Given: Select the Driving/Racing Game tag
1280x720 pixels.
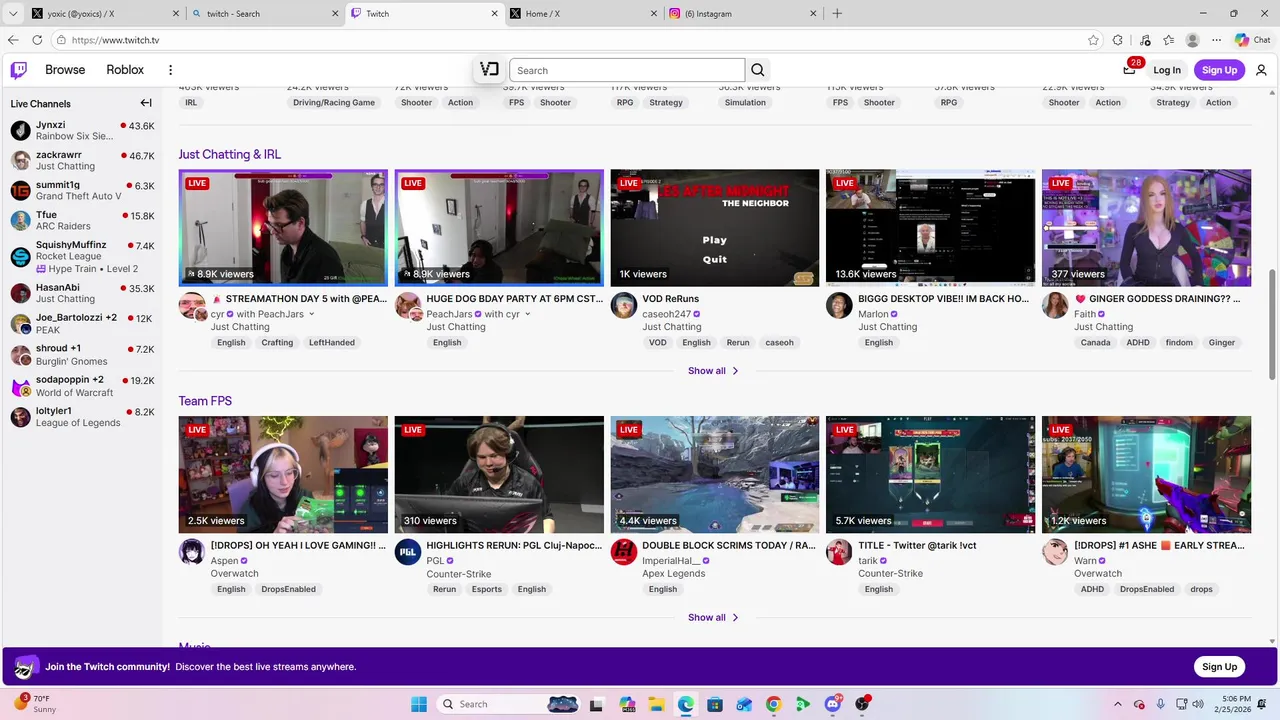Looking at the screenshot, I should click(334, 102).
